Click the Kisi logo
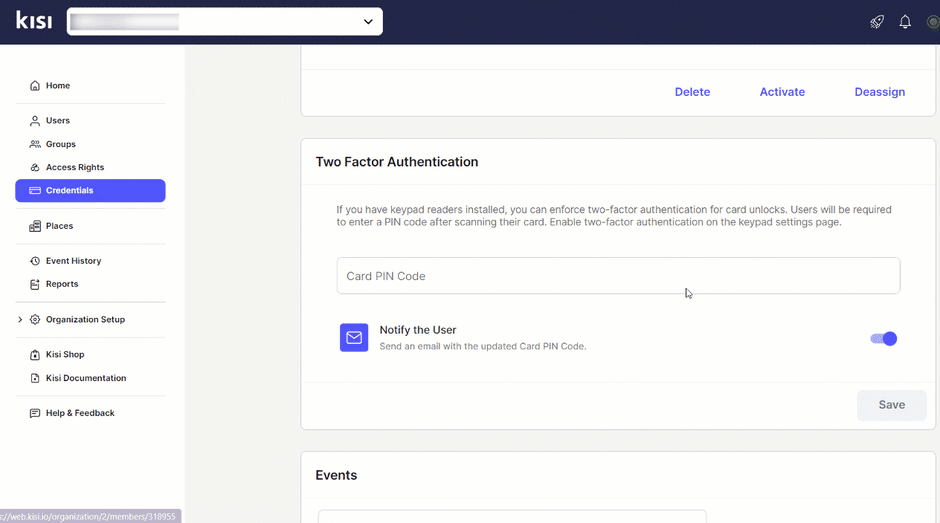The width and height of the screenshot is (940, 523). coord(34,21)
